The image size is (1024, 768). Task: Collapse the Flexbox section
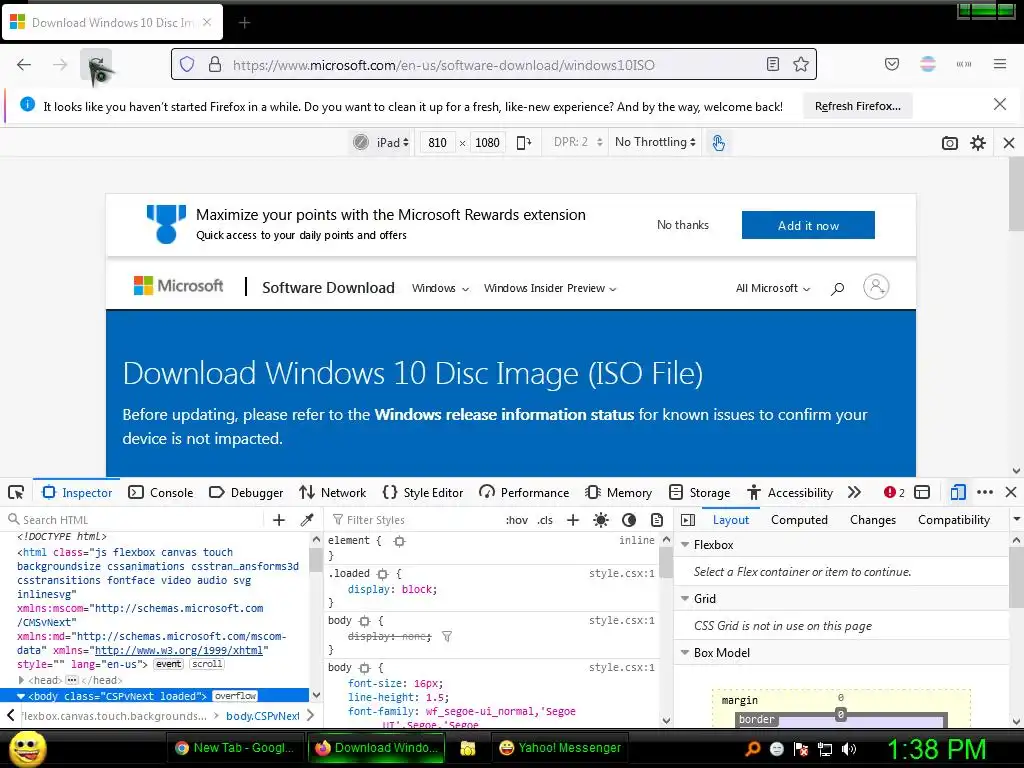tap(685, 544)
